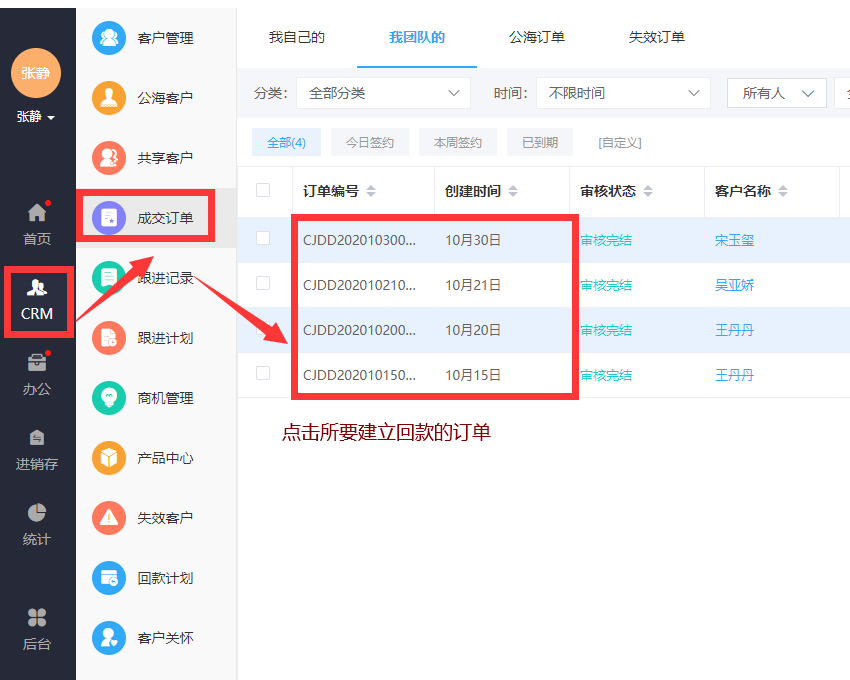Filter by 今日签约
The image size is (850, 680).
pyautogui.click(x=370, y=143)
